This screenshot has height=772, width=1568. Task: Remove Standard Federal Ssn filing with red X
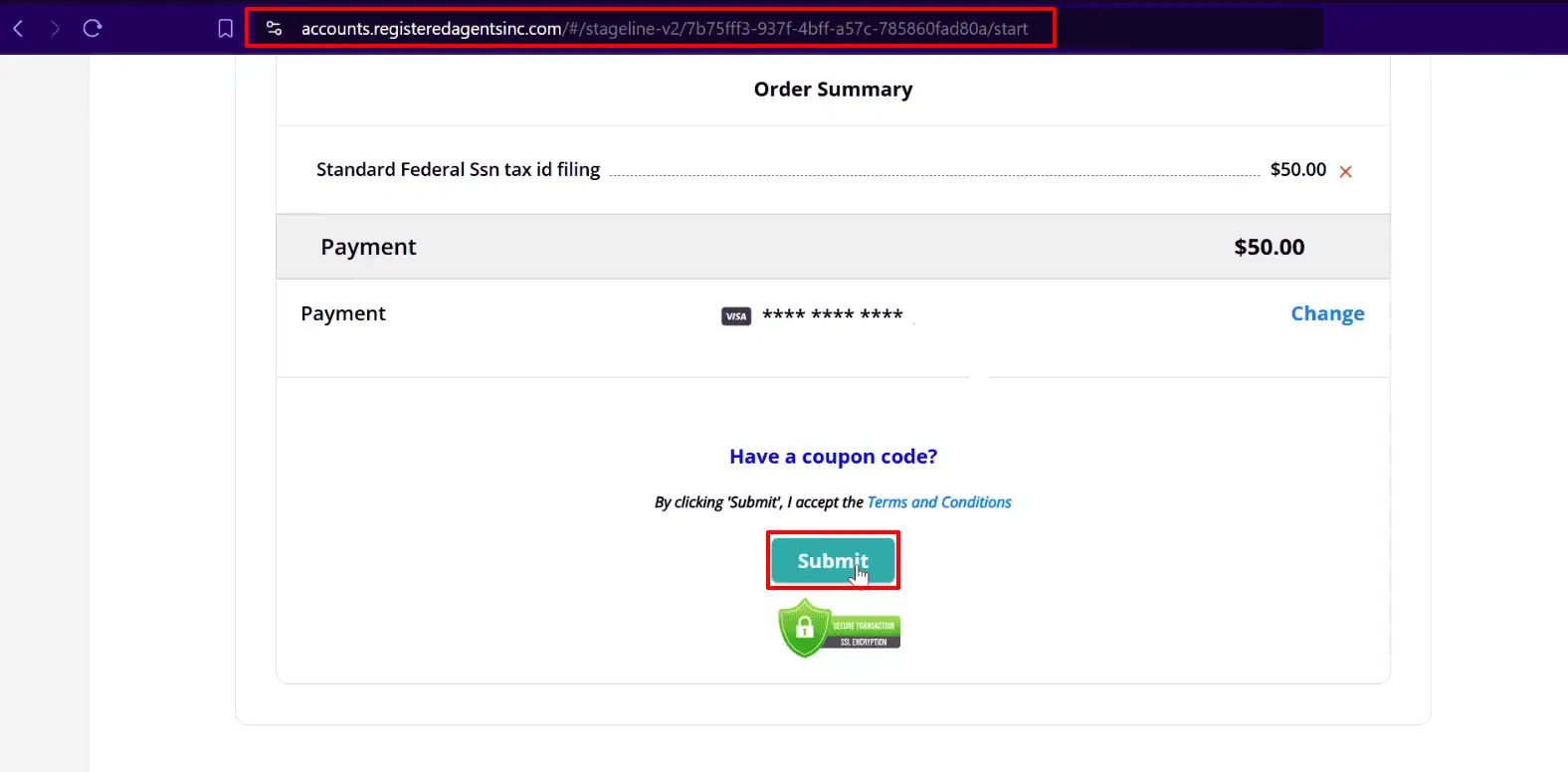click(x=1345, y=172)
